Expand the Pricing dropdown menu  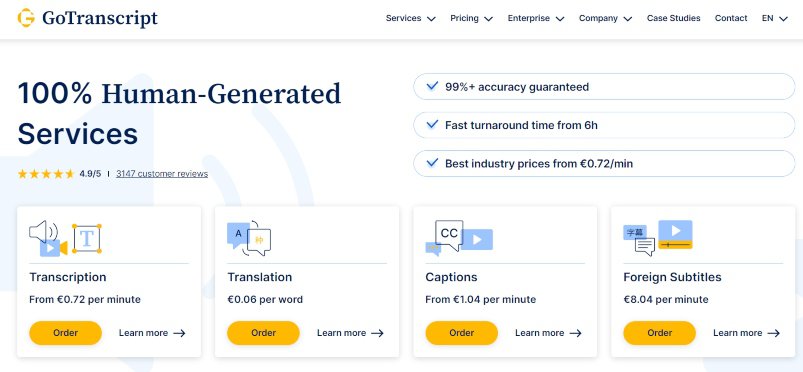click(471, 18)
